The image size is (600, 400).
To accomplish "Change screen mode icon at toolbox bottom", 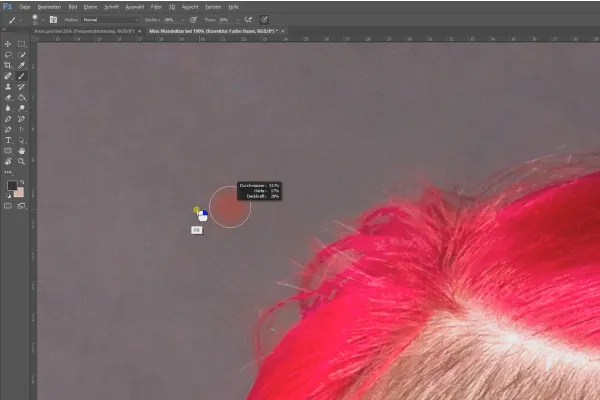I will (x=21, y=206).
